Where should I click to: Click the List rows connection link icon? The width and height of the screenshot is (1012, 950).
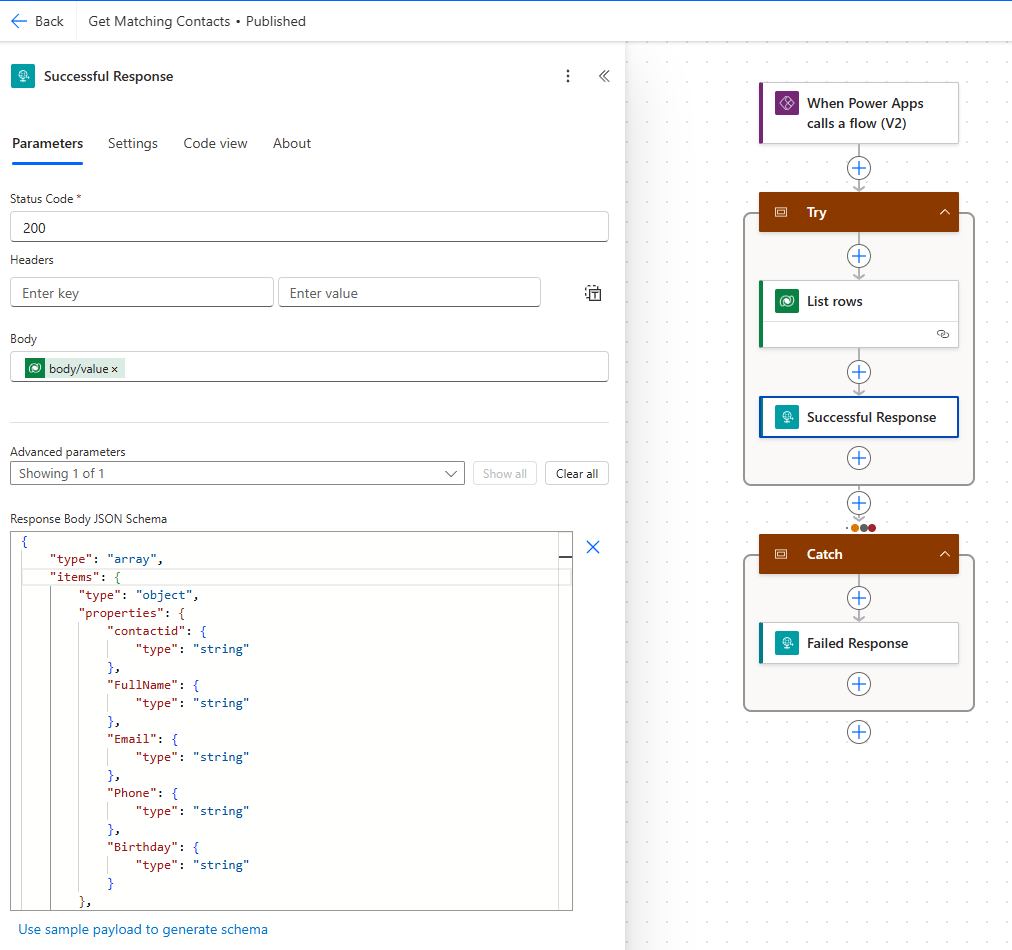pos(942,335)
